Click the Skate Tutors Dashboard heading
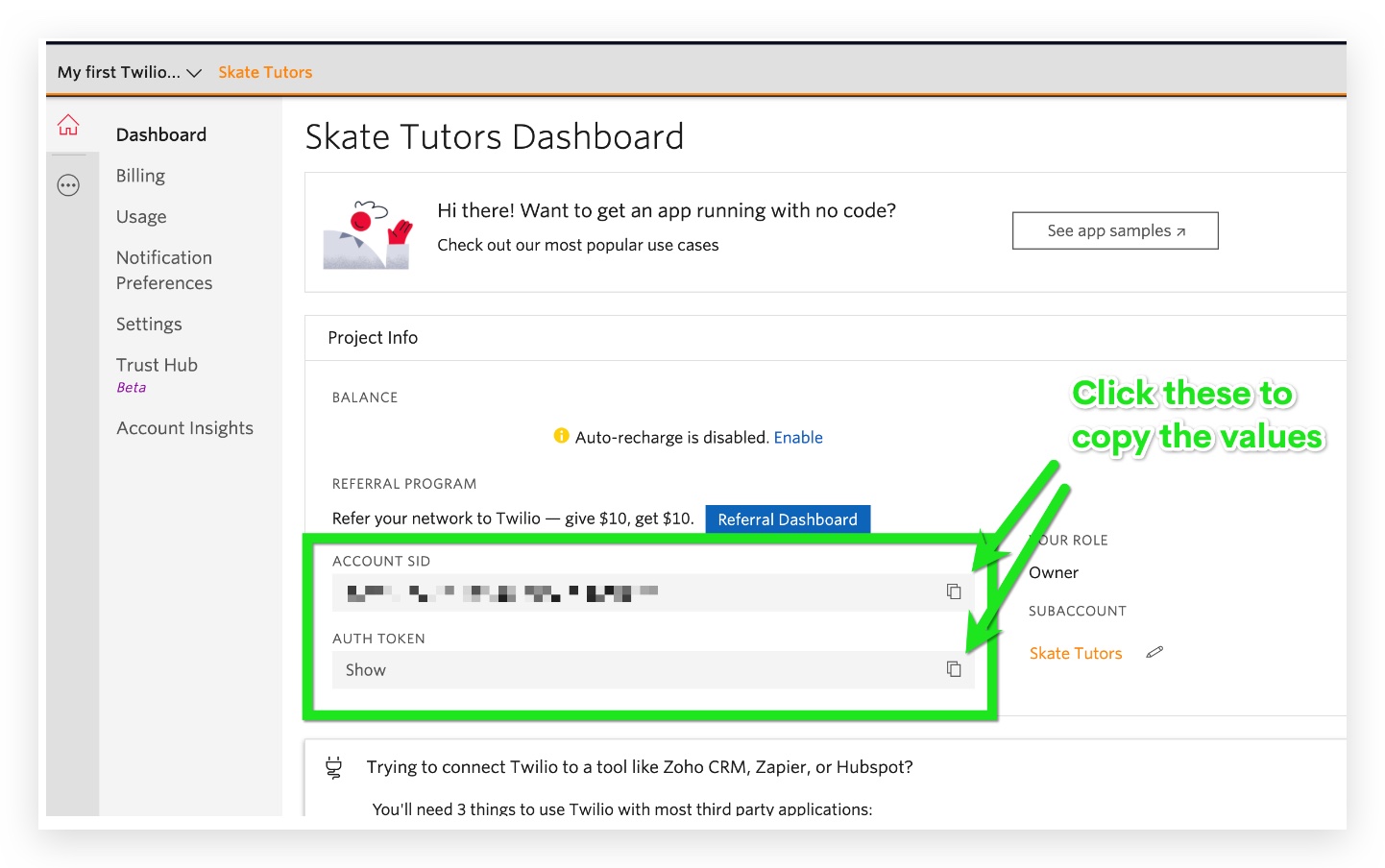This screenshot has width=1385, height=868. tap(495, 136)
